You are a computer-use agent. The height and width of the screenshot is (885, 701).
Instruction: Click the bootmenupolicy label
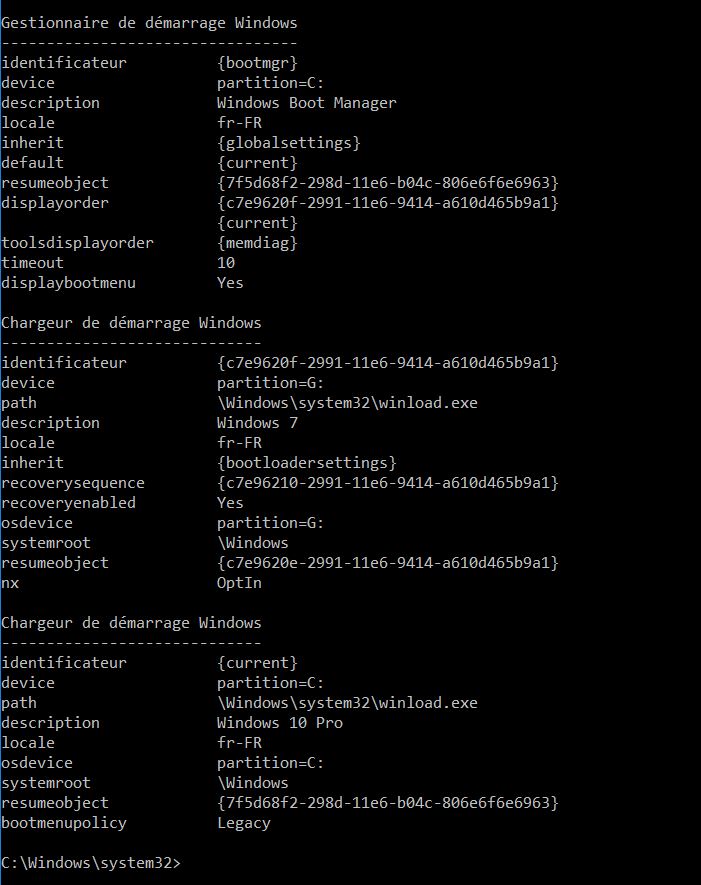pos(64,823)
